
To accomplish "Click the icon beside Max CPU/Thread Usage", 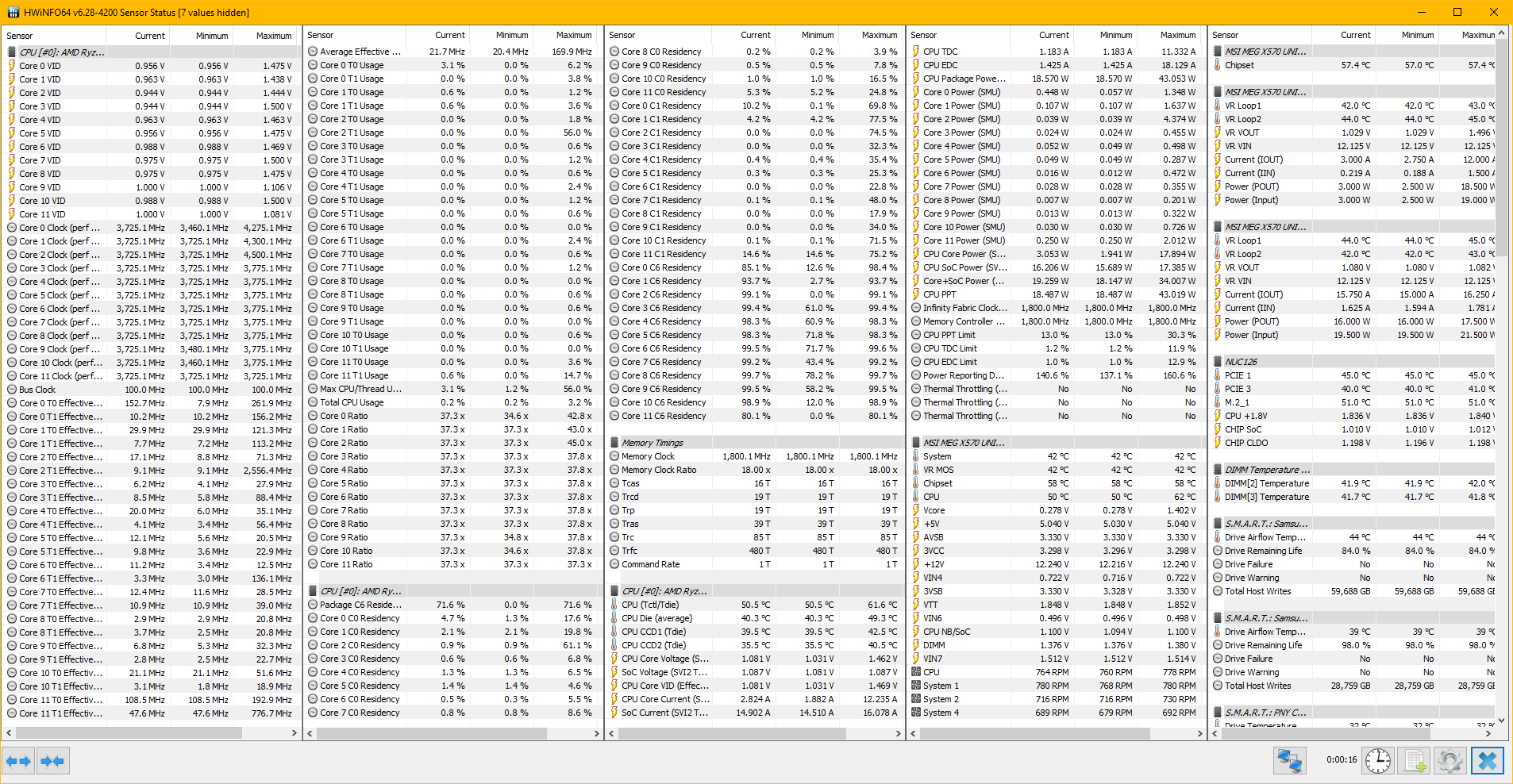I will click(x=313, y=389).
